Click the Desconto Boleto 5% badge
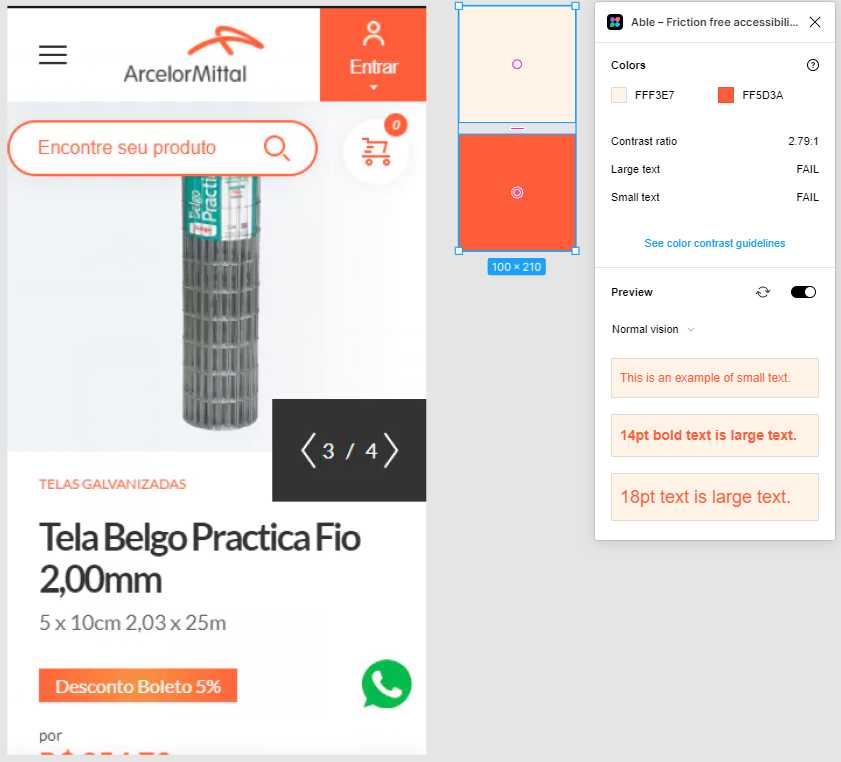Screen dimensions: 841x762 coord(138,685)
